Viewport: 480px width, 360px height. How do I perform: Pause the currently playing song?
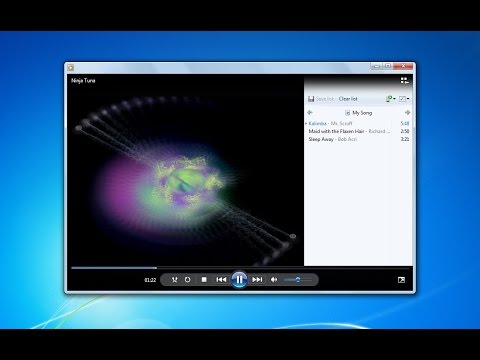click(x=239, y=280)
